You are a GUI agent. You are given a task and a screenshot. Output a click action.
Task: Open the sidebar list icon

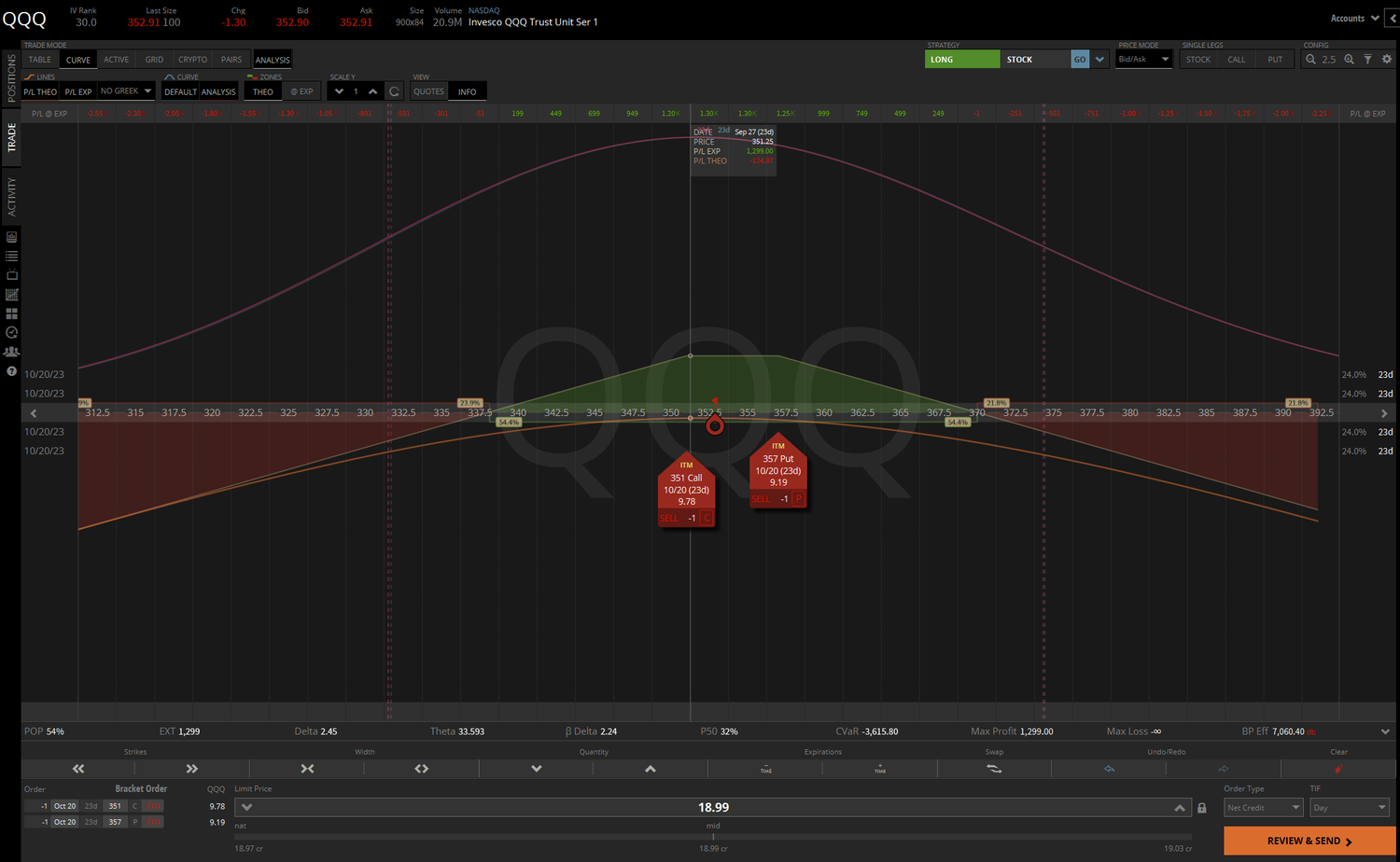tap(11, 256)
